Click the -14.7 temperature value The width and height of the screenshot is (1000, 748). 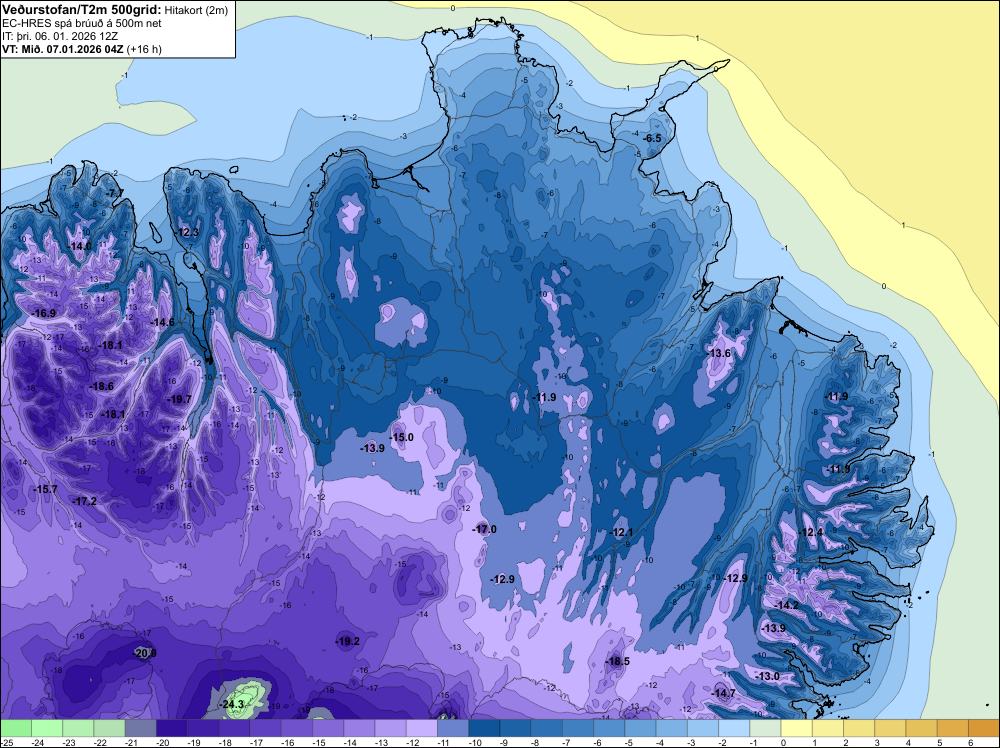pos(723,693)
